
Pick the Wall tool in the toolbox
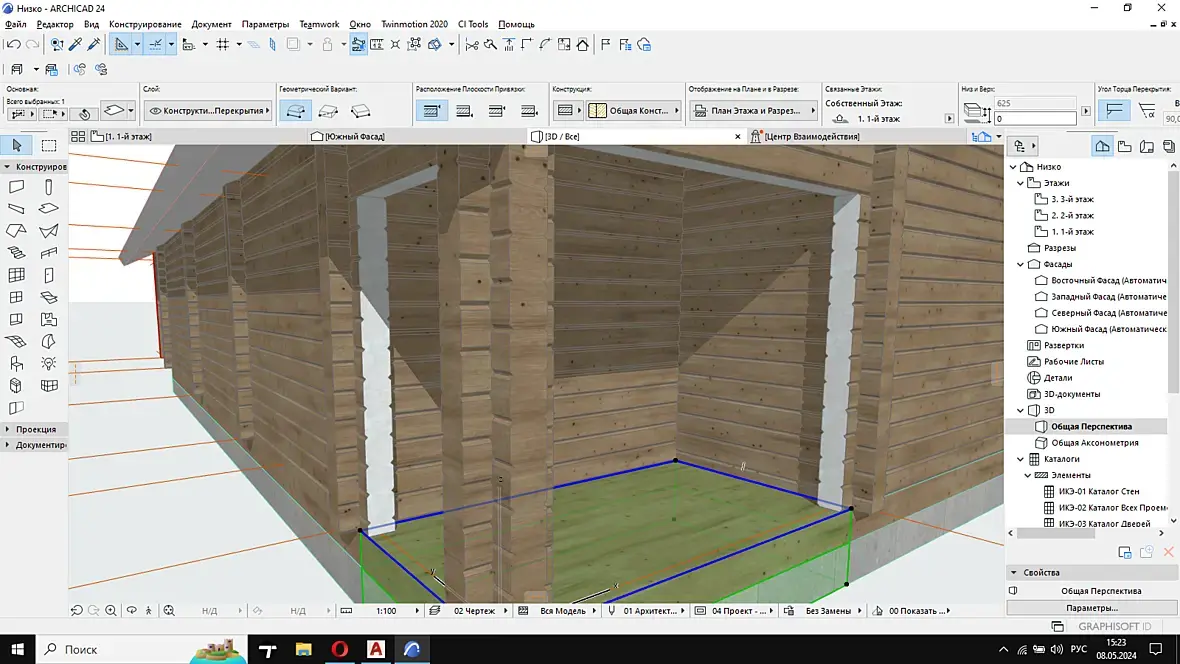[17, 187]
